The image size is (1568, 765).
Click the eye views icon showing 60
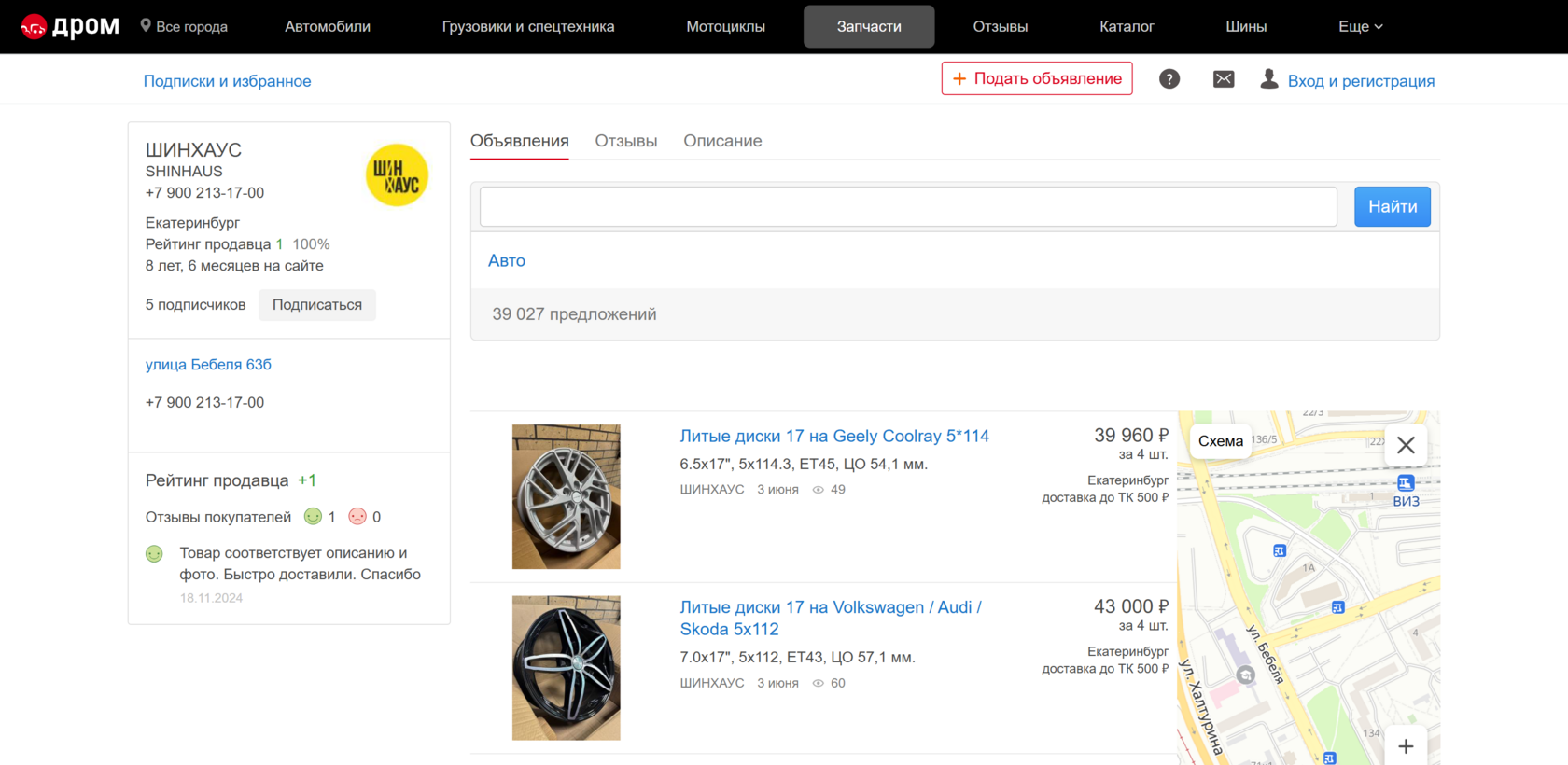click(x=818, y=684)
